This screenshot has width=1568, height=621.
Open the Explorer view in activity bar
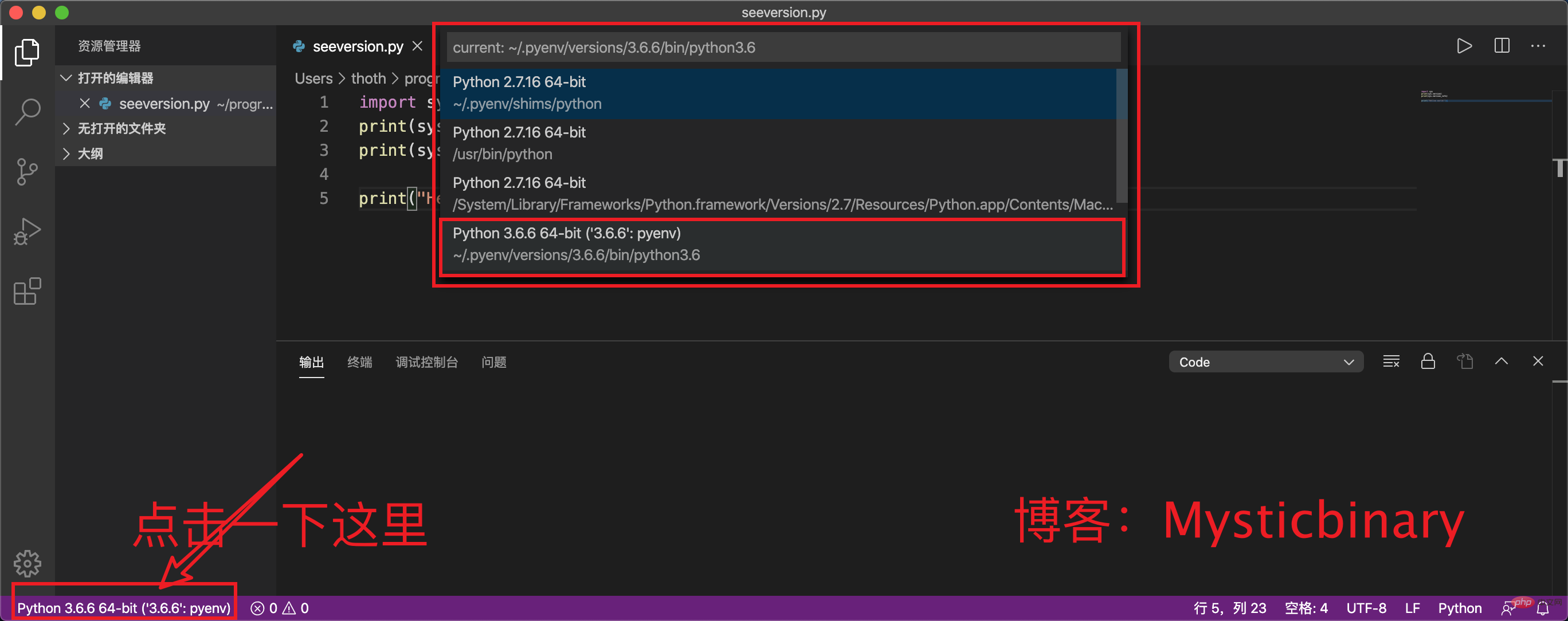click(x=27, y=52)
